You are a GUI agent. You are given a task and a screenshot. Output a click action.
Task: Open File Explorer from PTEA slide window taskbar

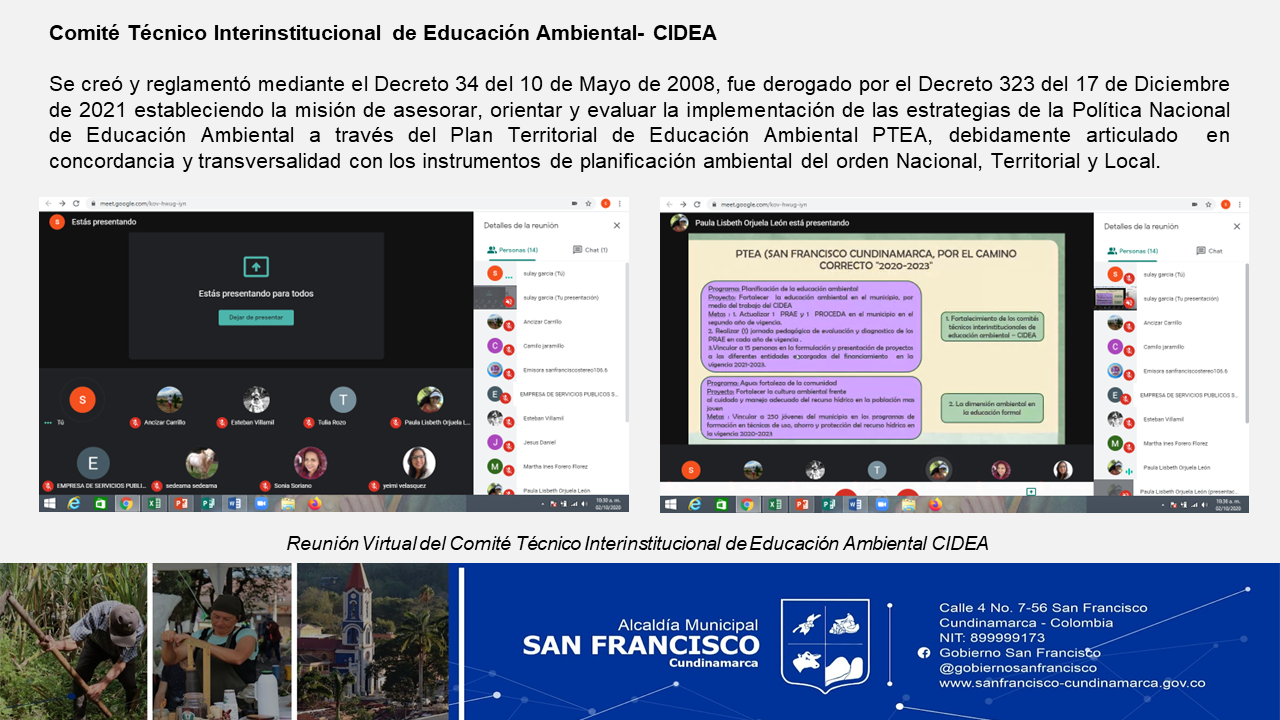(x=908, y=504)
